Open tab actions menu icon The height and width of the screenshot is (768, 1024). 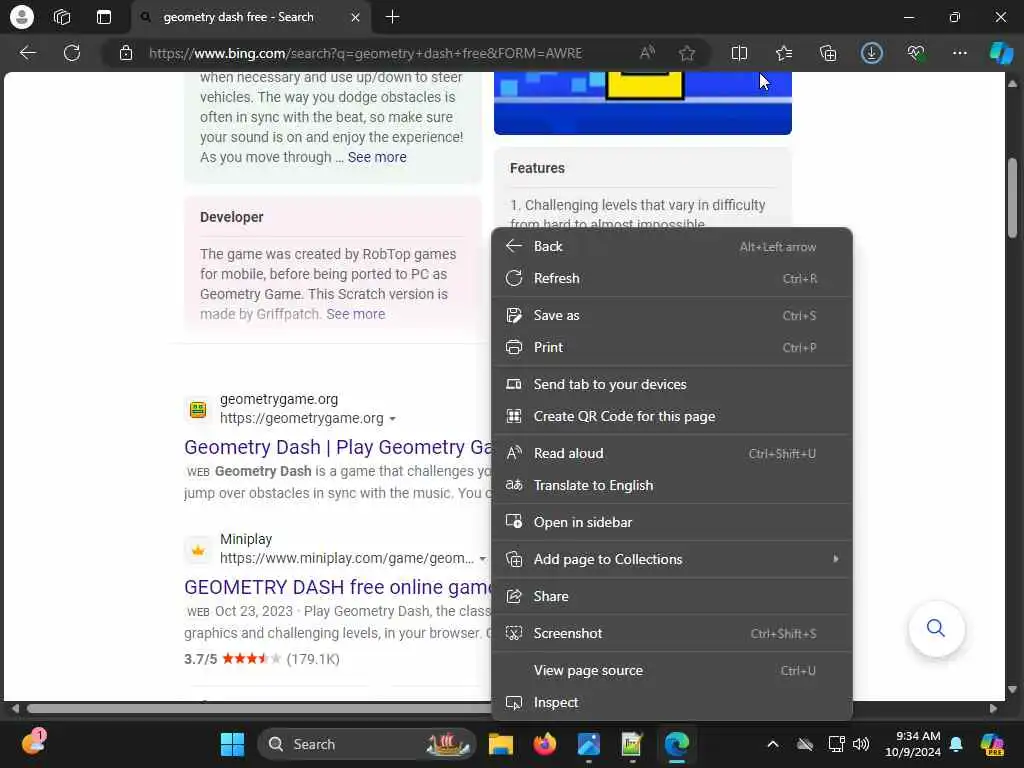coord(104,17)
